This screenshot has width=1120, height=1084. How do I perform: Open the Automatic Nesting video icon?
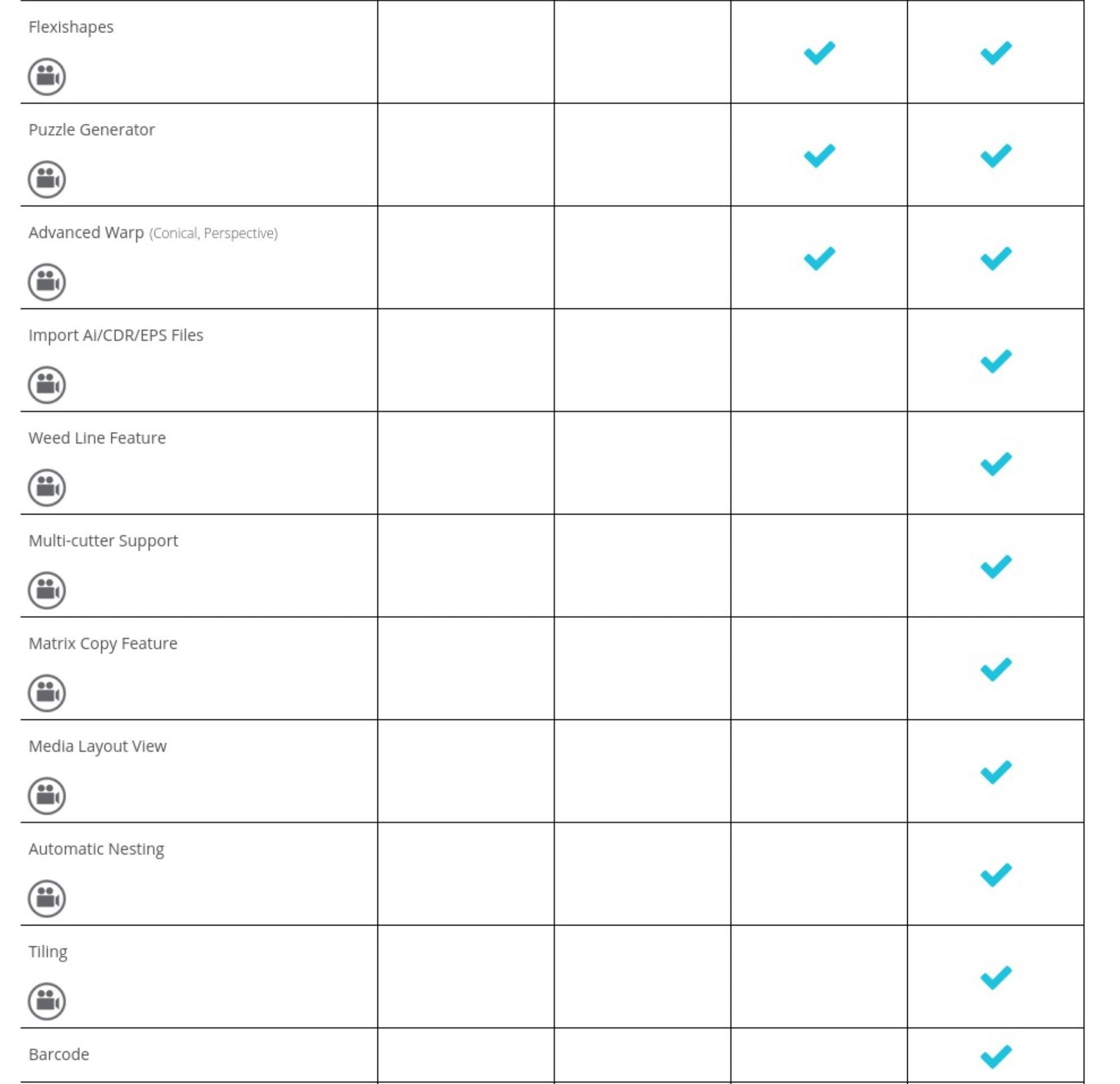[47, 898]
